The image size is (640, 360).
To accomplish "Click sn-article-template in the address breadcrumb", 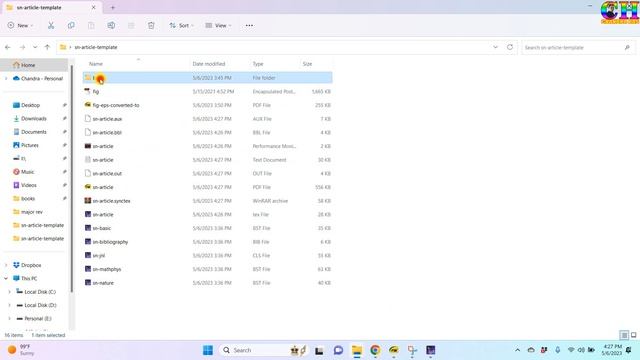I will (x=96, y=47).
